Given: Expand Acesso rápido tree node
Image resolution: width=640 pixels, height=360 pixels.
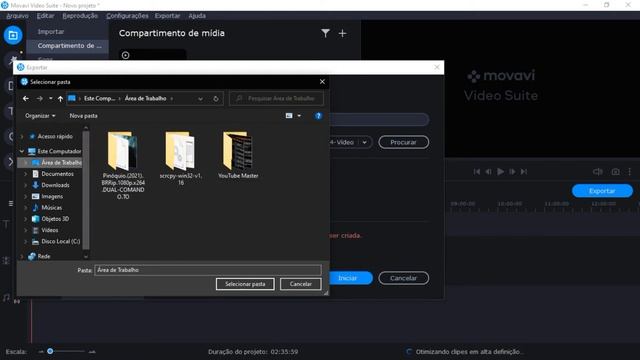Looking at the screenshot, I should point(22,136).
